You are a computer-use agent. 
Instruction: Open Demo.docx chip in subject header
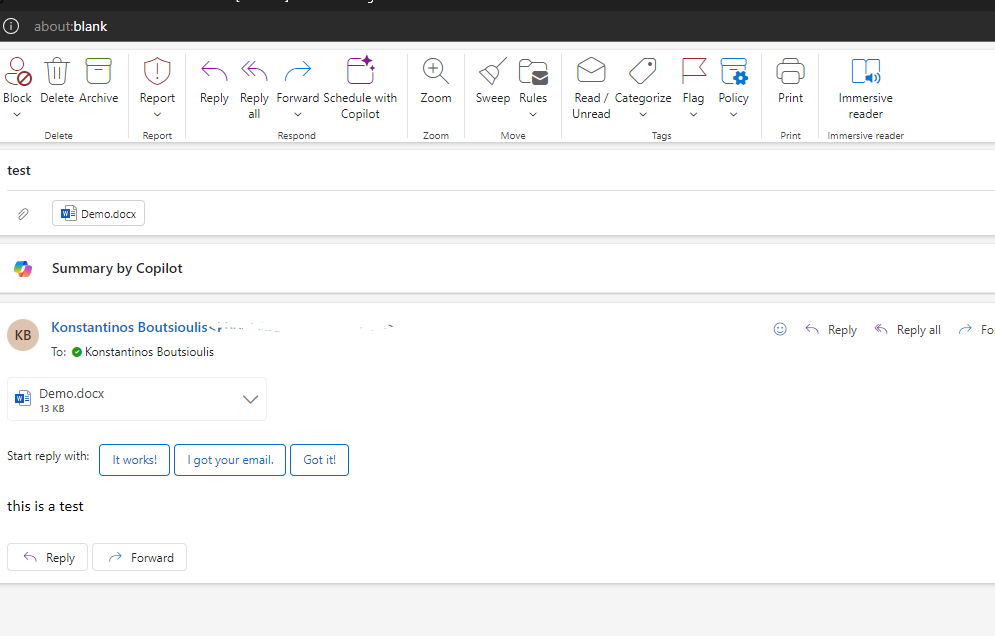click(98, 213)
